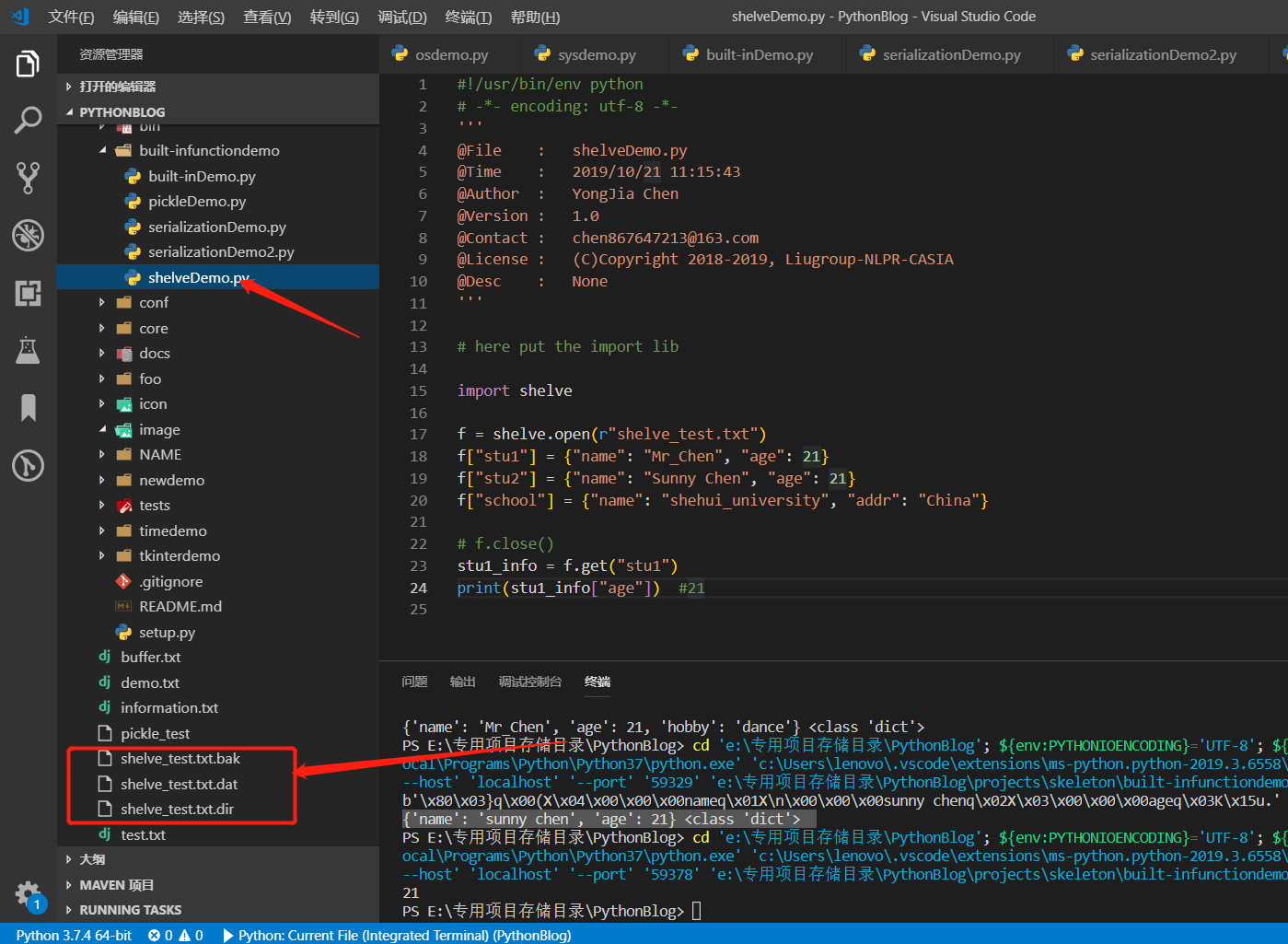1288x944 pixels.
Task: Click Python icon on sysdemo.py tab
Action: coord(542,54)
